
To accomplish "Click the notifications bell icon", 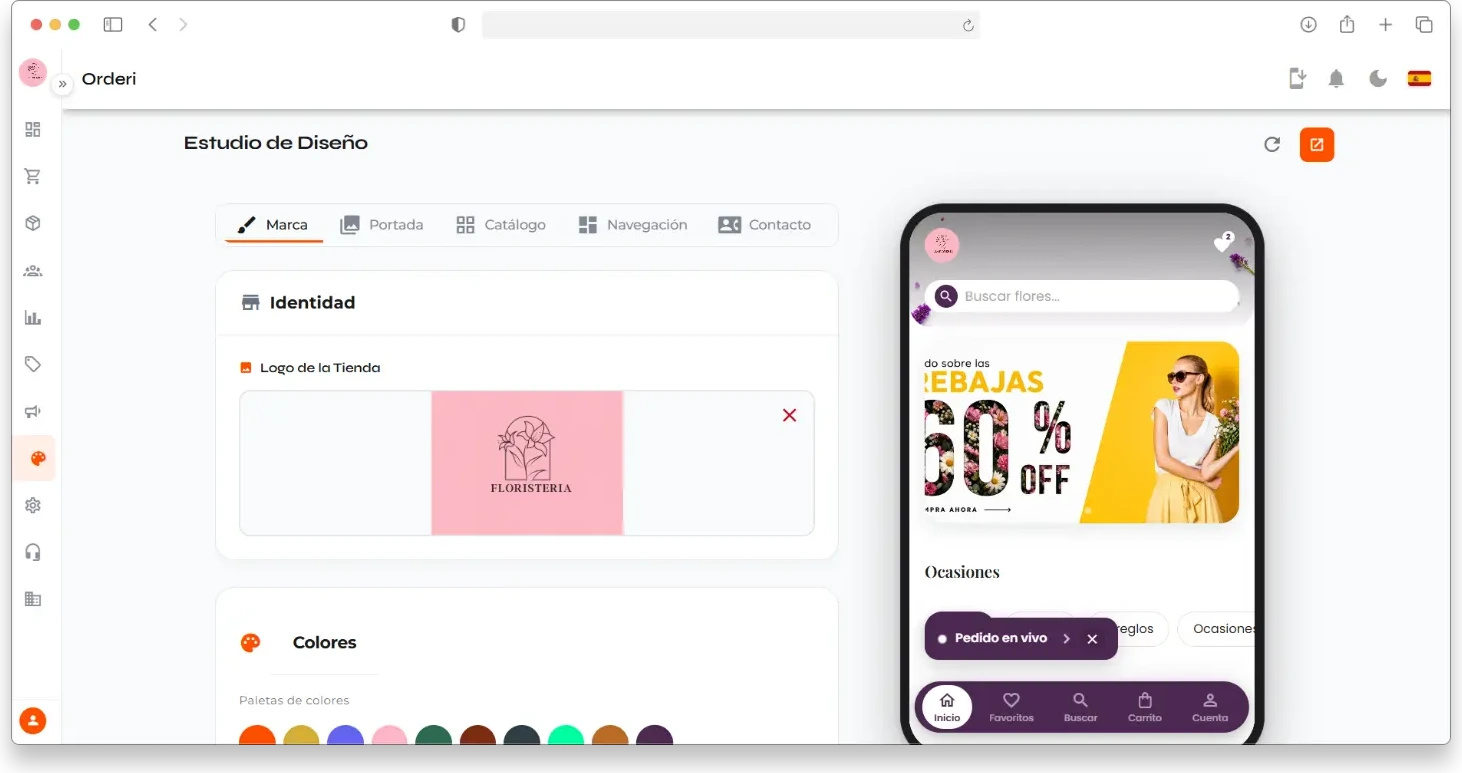I will point(1336,79).
